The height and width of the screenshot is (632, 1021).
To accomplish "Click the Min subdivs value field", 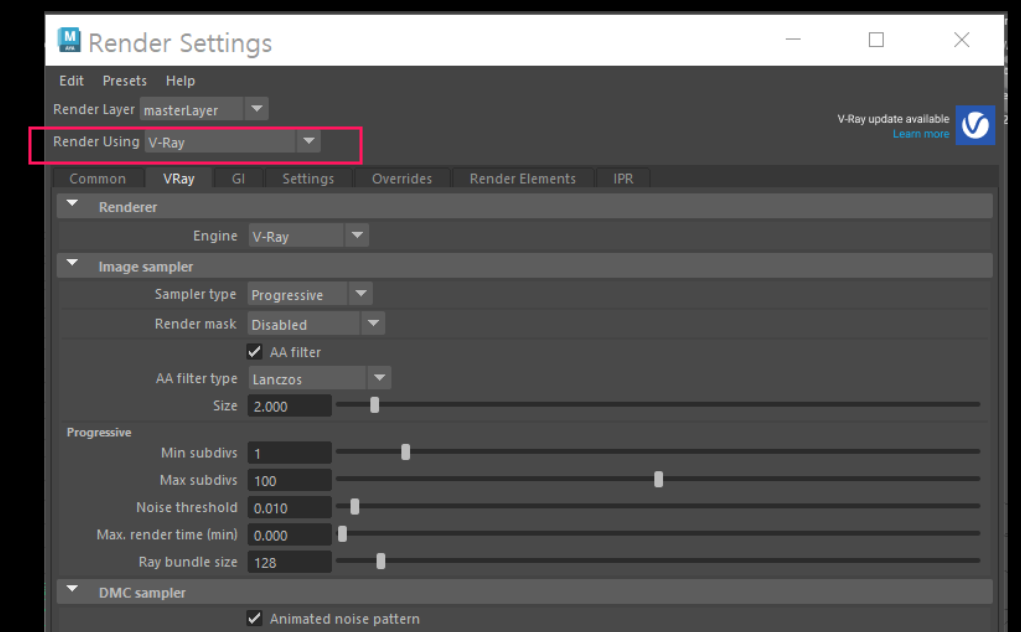I will (x=290, y=453).
